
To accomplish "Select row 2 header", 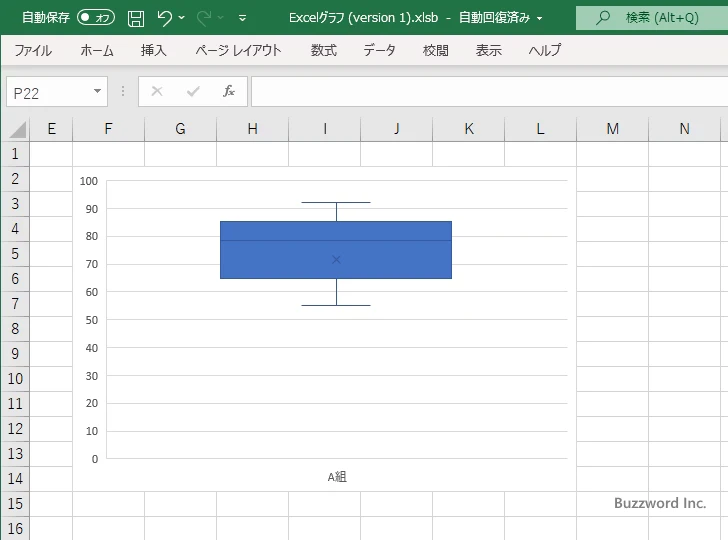I will [x=15, y=179].
